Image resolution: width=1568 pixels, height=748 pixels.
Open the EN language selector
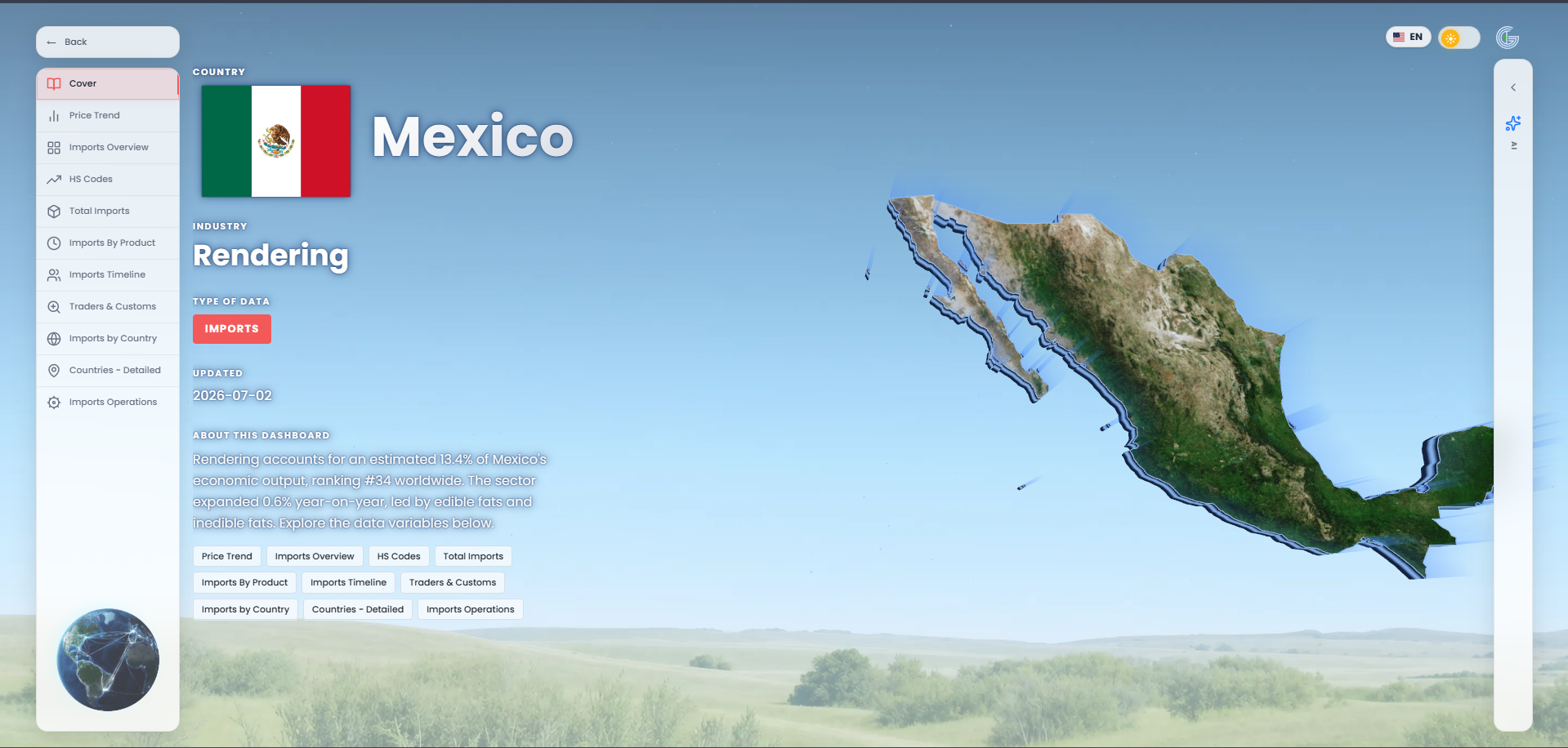[x=1408, y=37]
